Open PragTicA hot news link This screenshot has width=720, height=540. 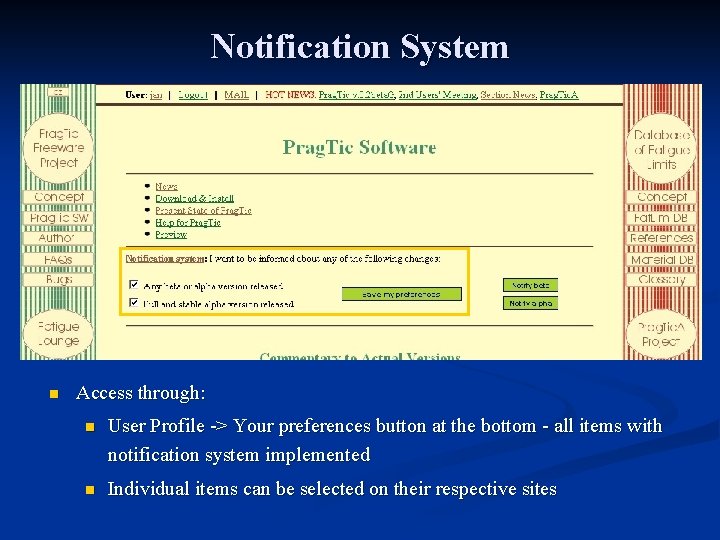(559, 95)
